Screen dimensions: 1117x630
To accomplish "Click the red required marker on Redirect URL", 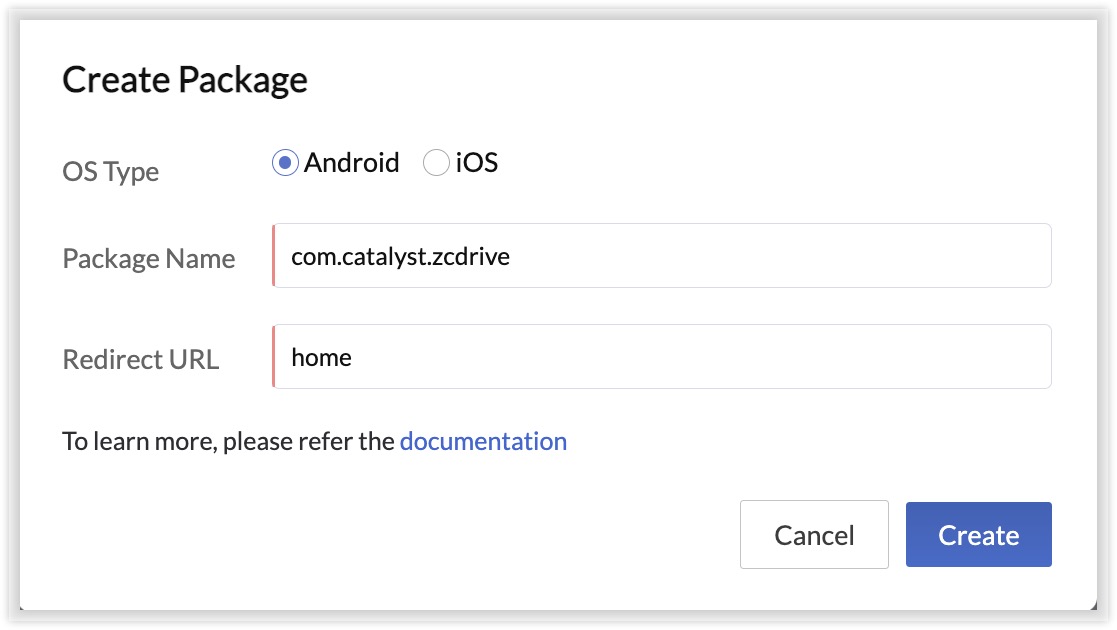I will coord(273,357).
